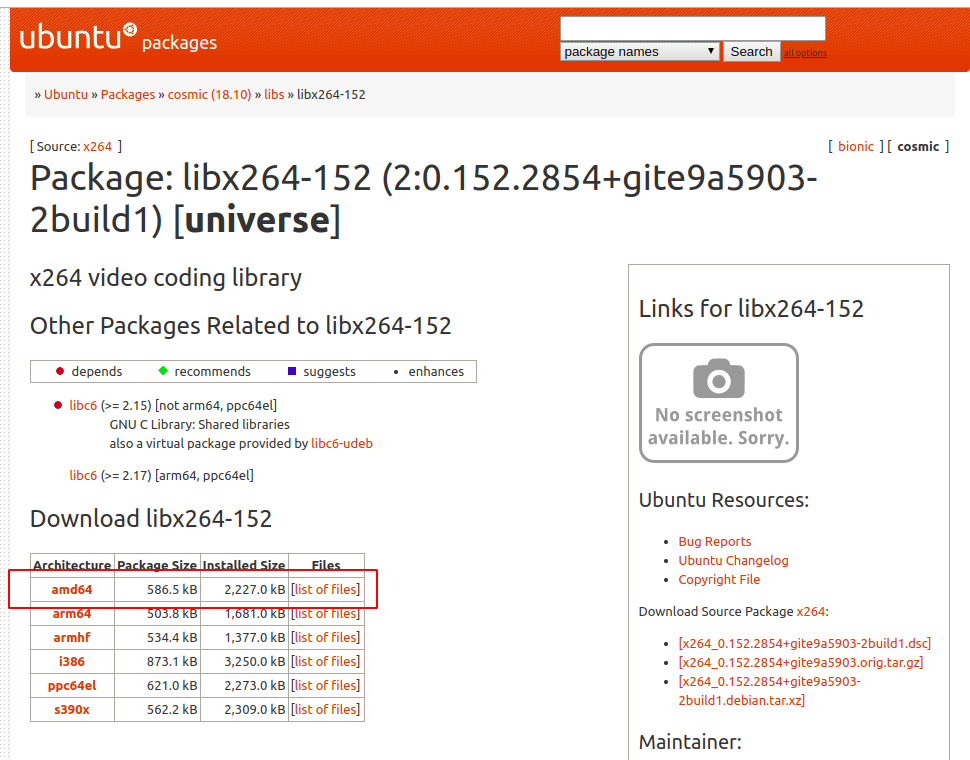Download the i386 architecture package
Screen dimensions: 970x760
(x=72, y=662)
